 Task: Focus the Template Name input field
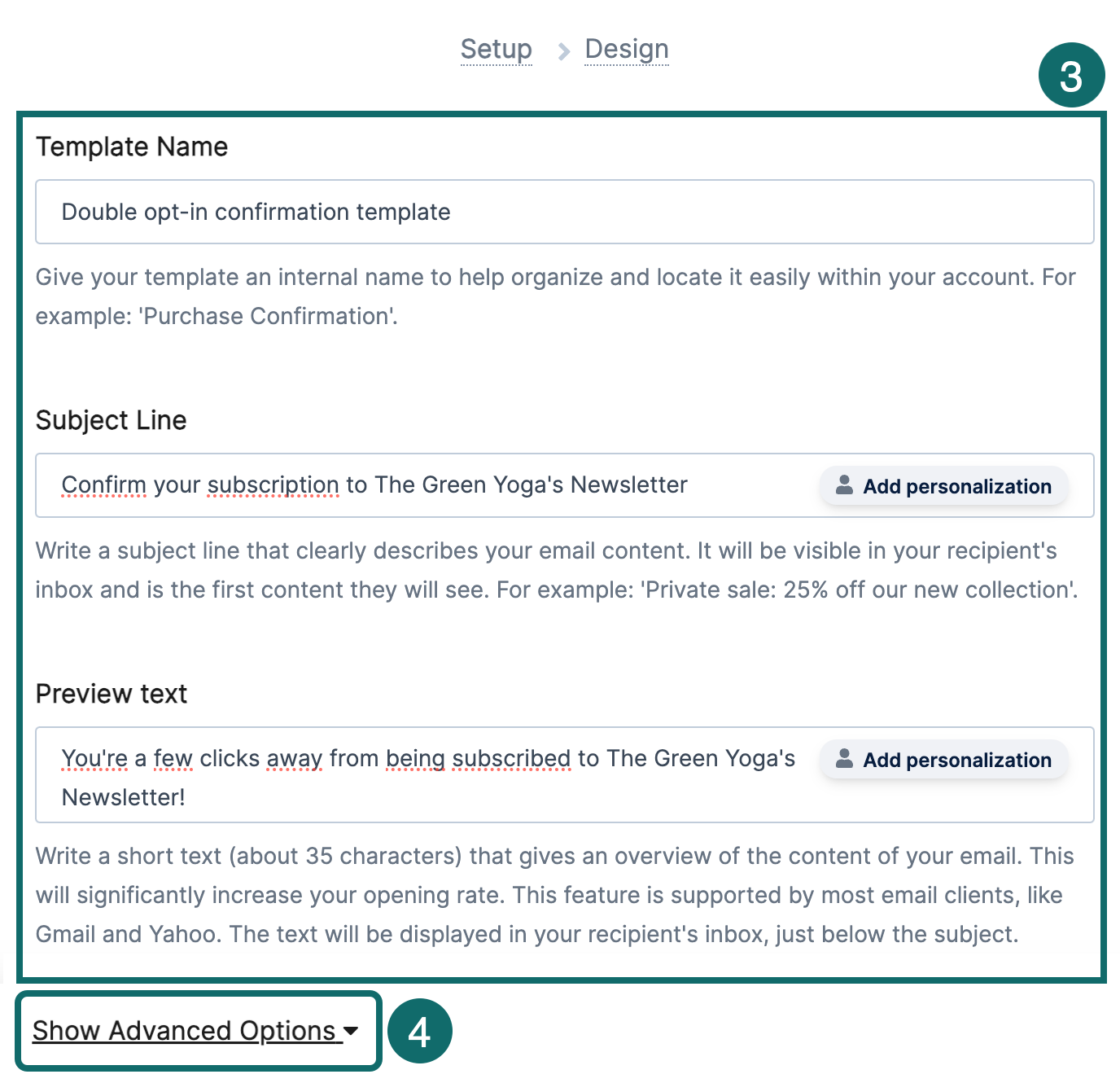[x=563, y=212]
